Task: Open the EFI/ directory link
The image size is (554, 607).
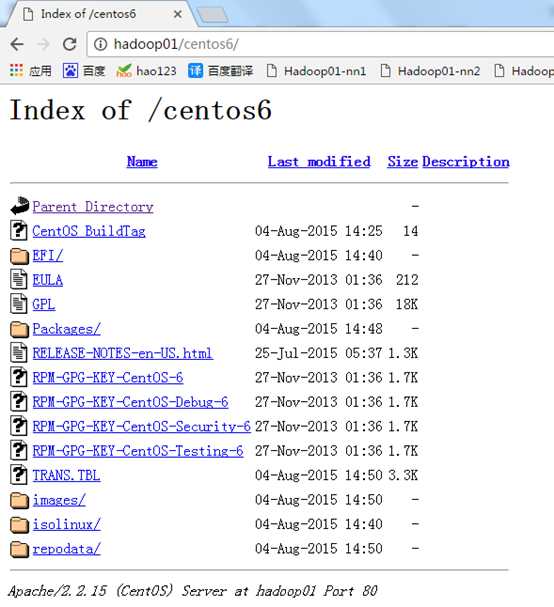Action: click(48, 255)
